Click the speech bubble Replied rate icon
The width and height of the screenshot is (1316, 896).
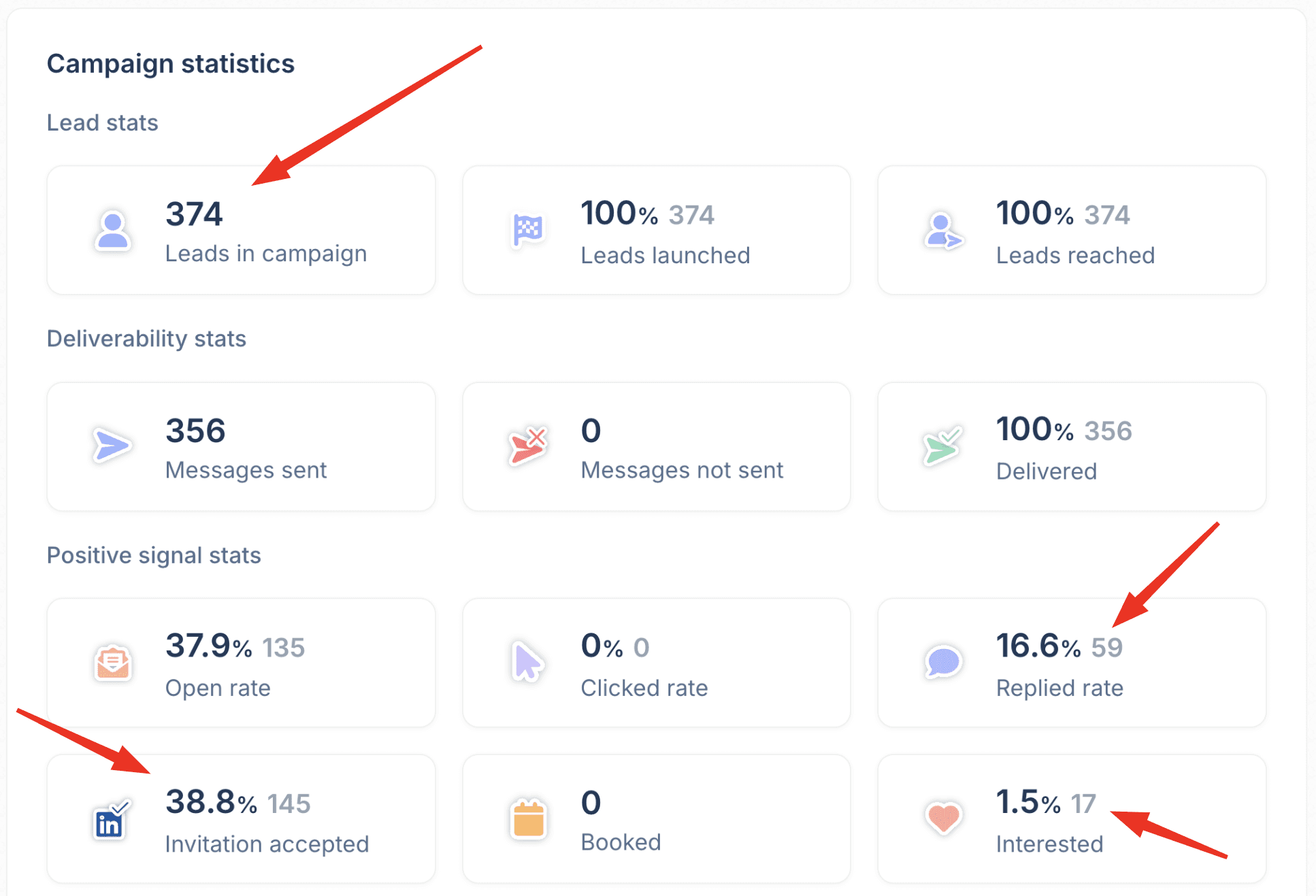pos(943,661)
